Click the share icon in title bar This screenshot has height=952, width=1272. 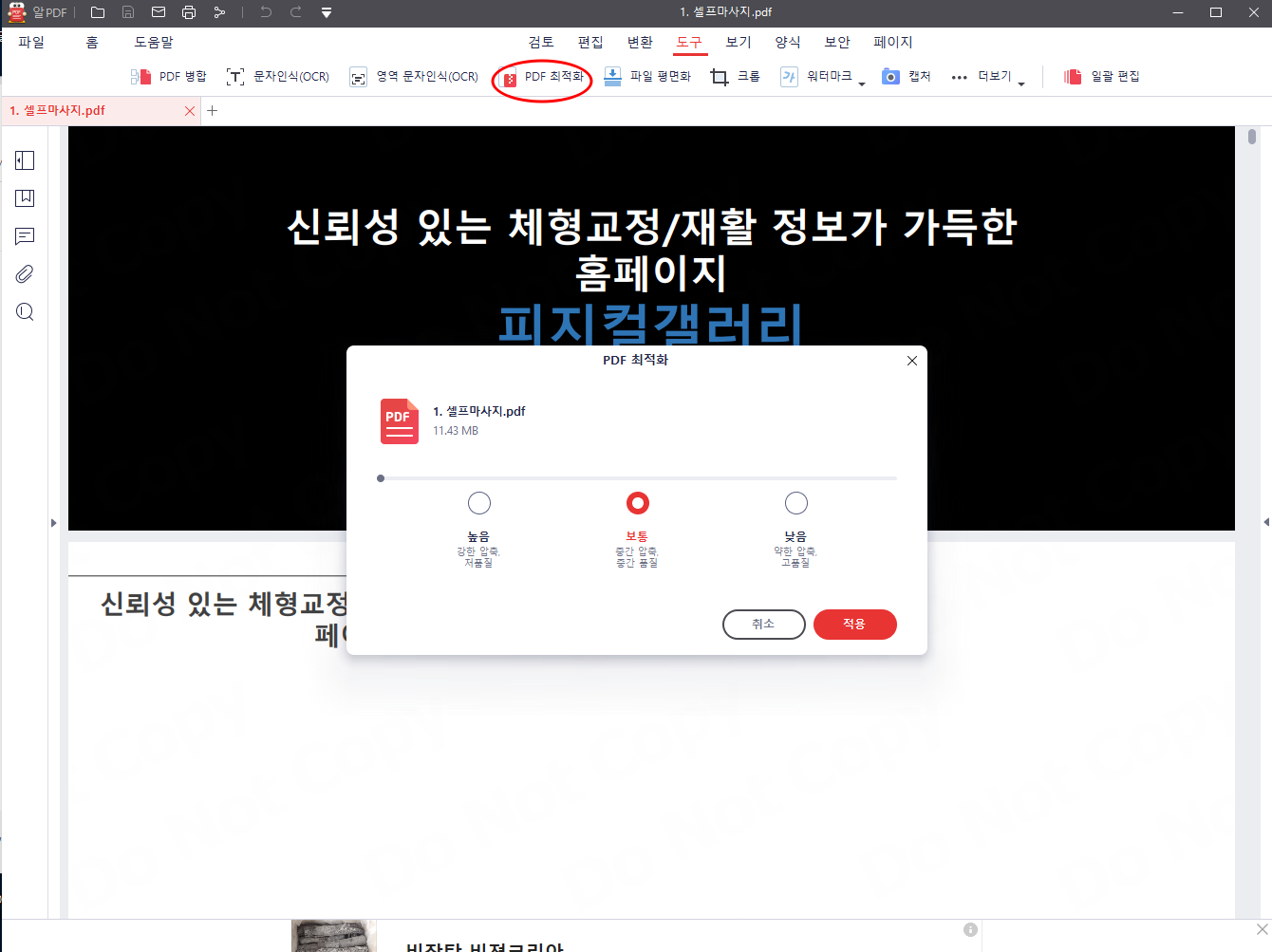(x=219, y=12)
